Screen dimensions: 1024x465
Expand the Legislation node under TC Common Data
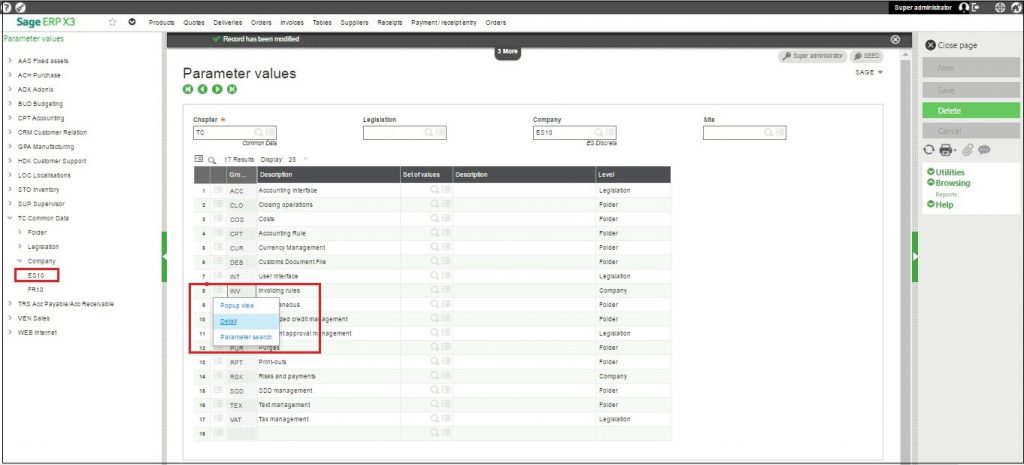pos(20,247)
